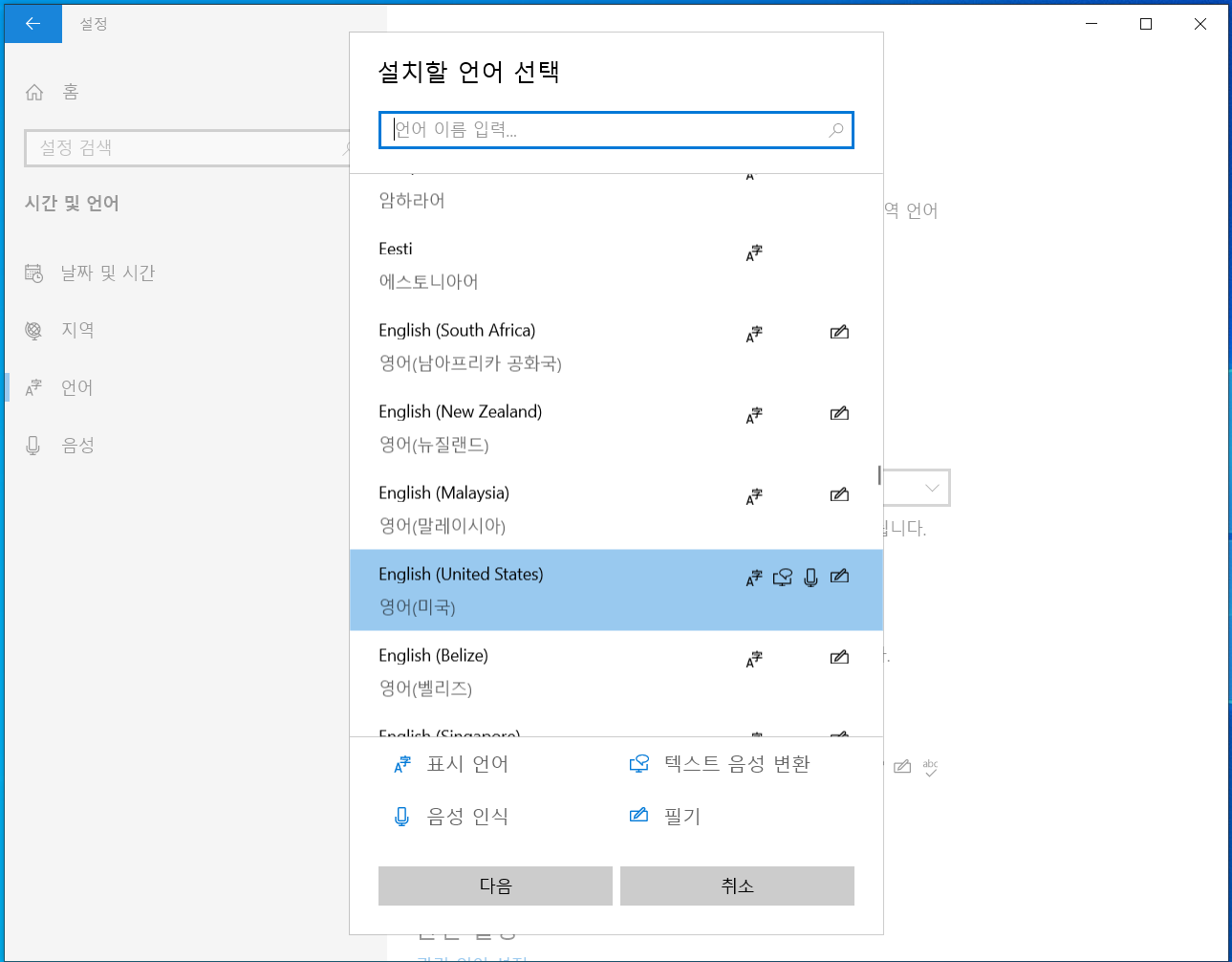Click display language icon for Eesti
Viewport: 1232px width, 962px height.
(754, 252)
